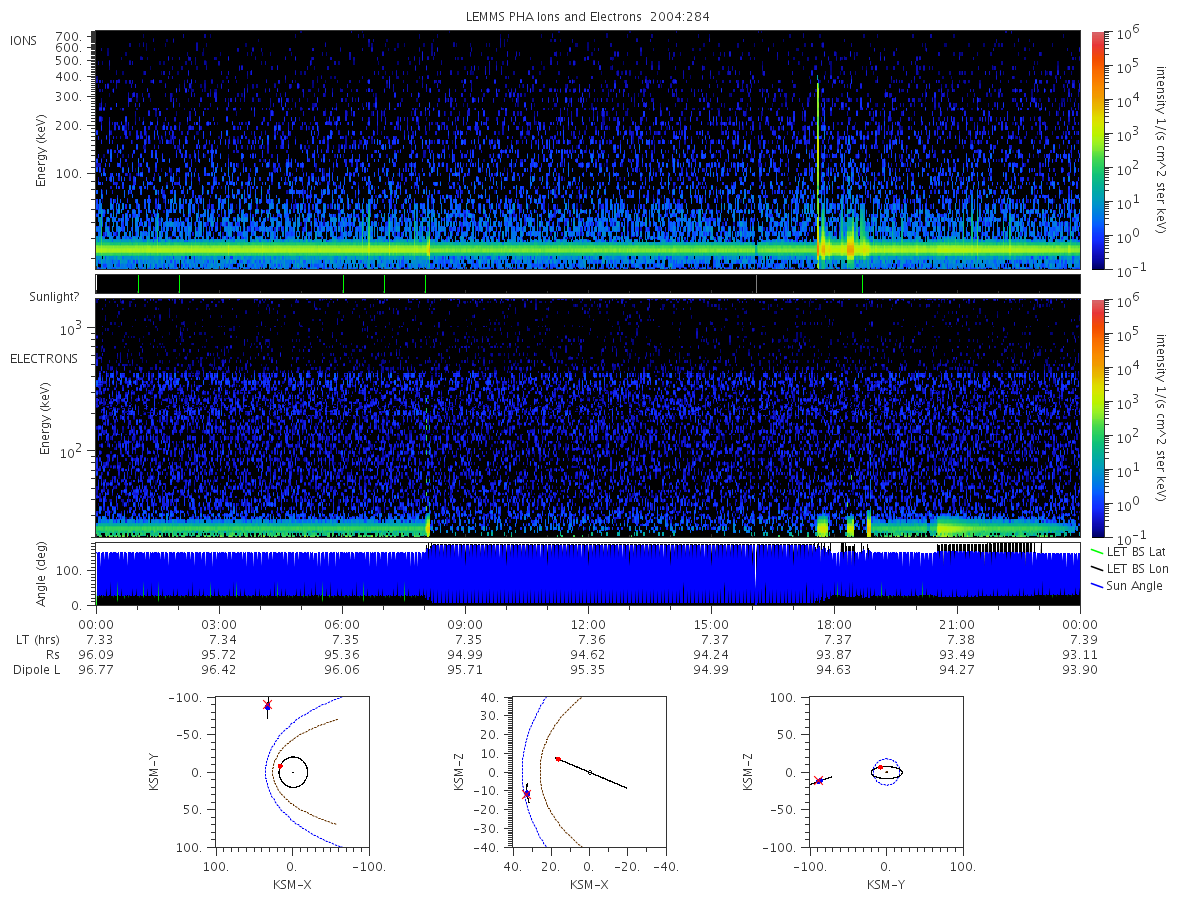Click the Angle (deg) axis label

point(46,574)
